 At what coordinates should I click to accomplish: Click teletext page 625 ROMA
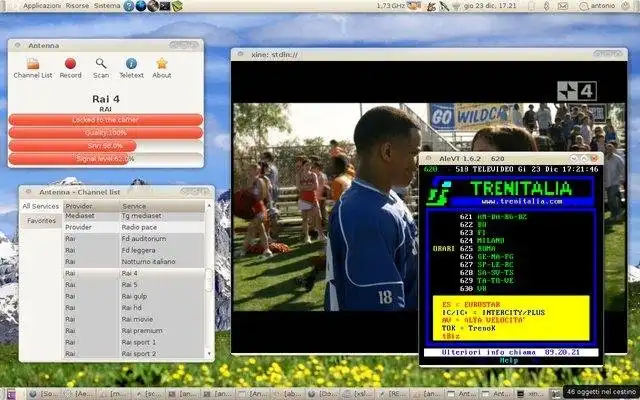coord(478,249)
